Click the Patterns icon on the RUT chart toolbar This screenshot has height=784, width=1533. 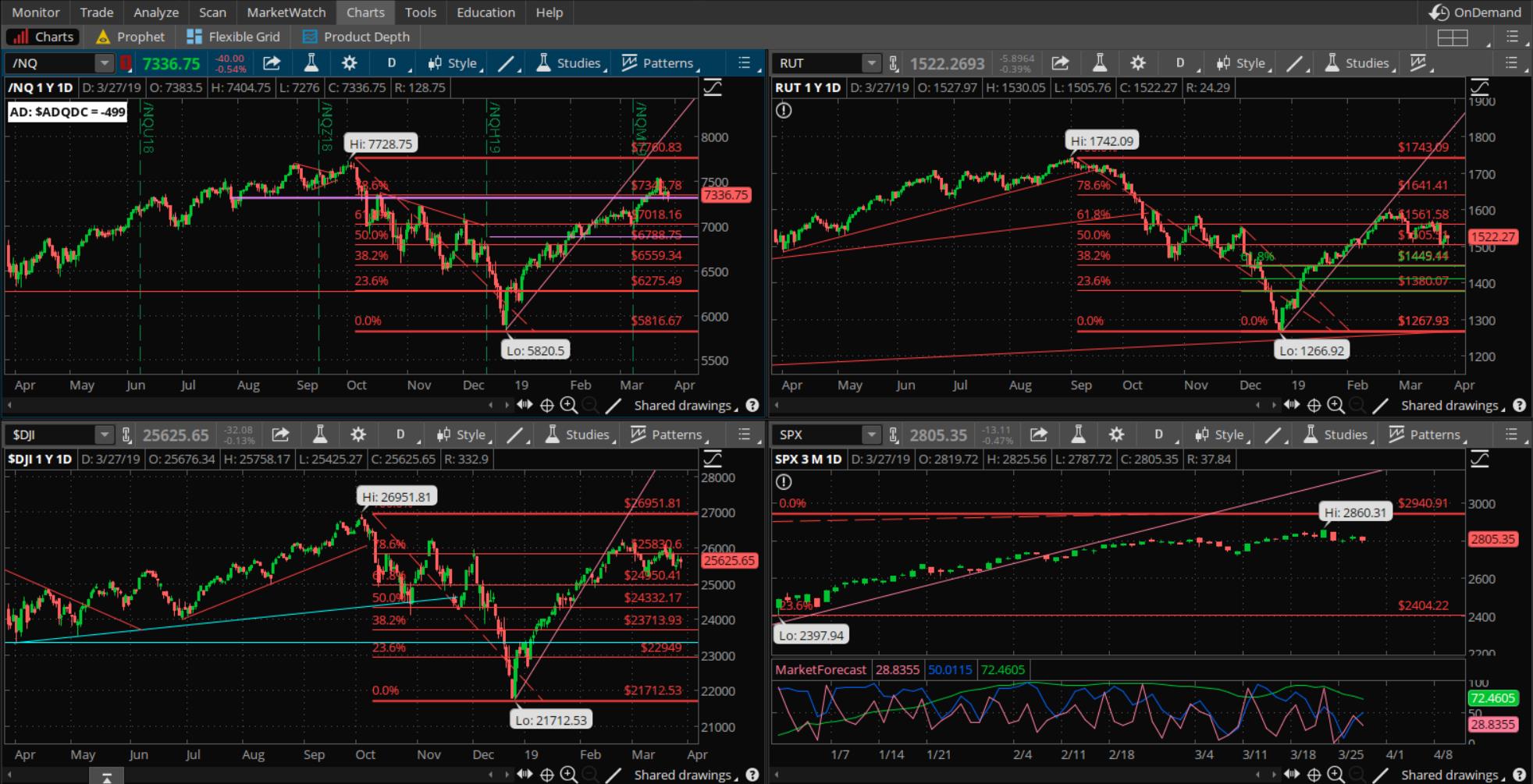click(x=1419, y=63)
